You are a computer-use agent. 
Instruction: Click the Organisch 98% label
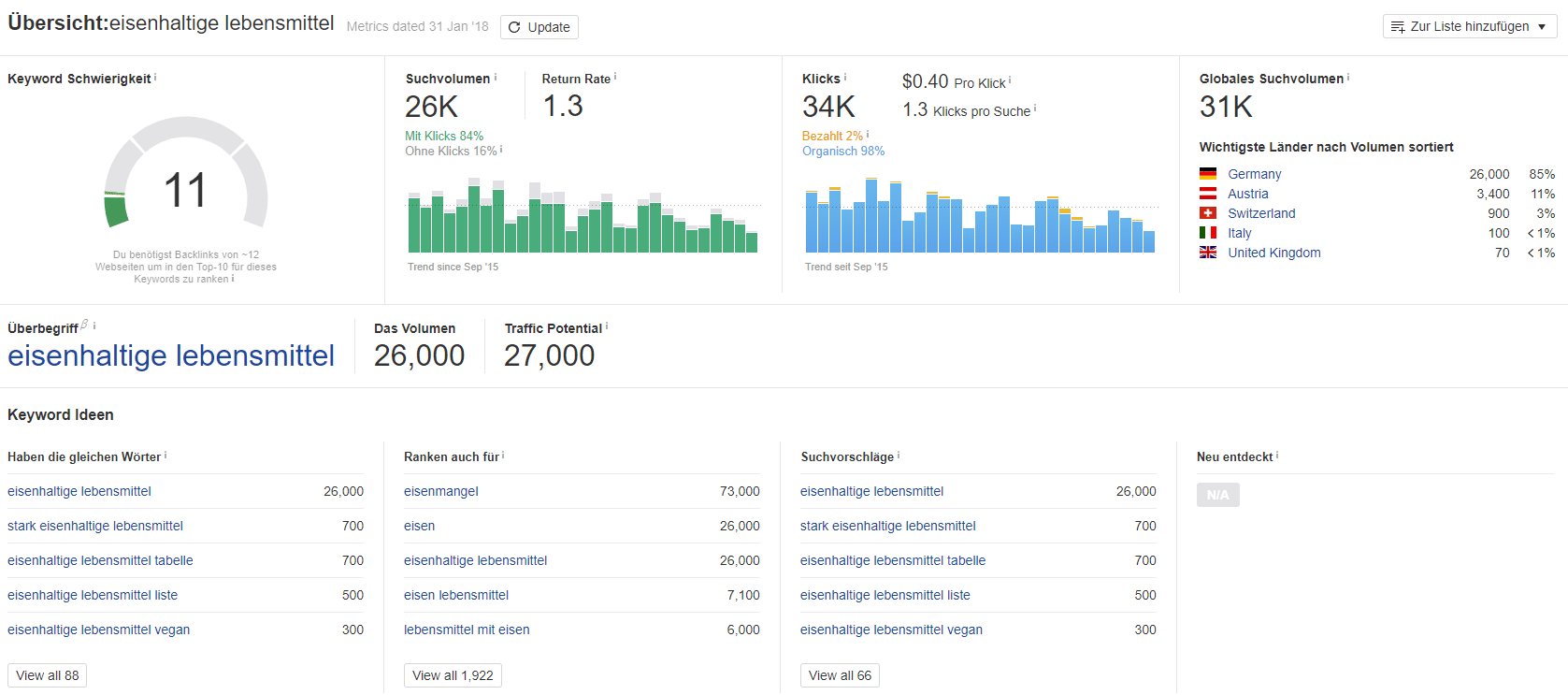[843, 151]
